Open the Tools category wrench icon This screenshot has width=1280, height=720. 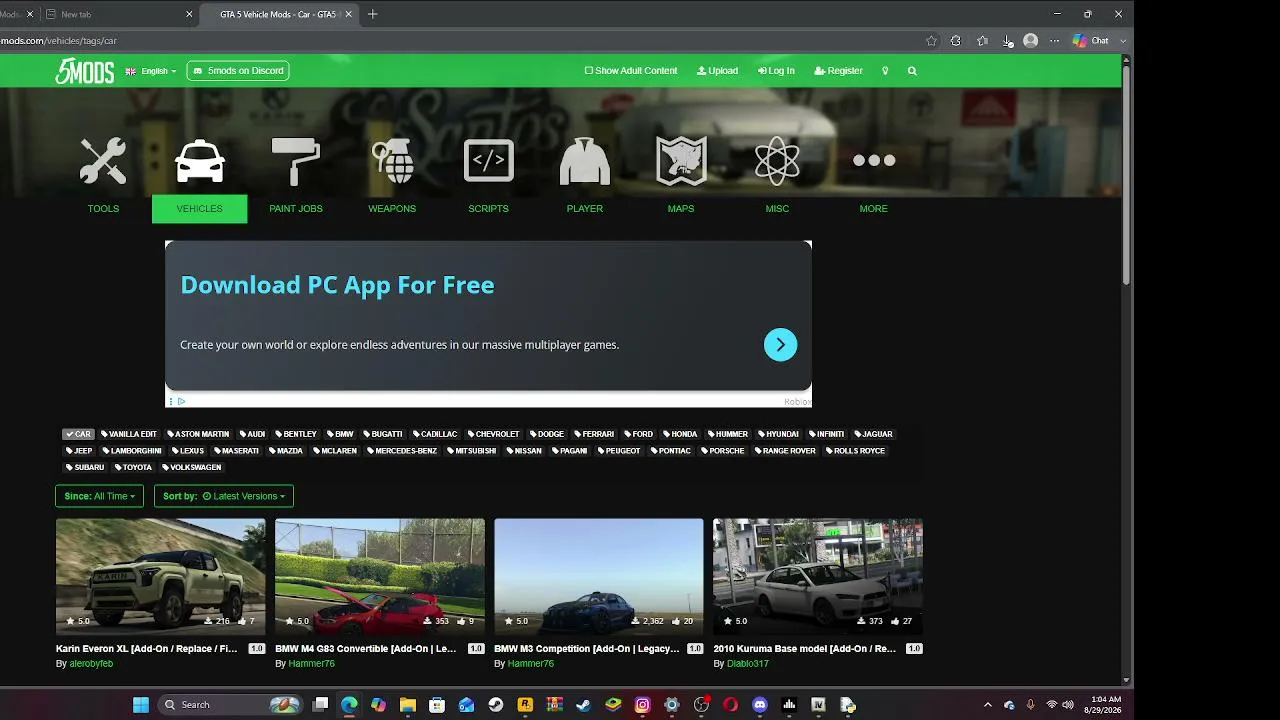103,161
